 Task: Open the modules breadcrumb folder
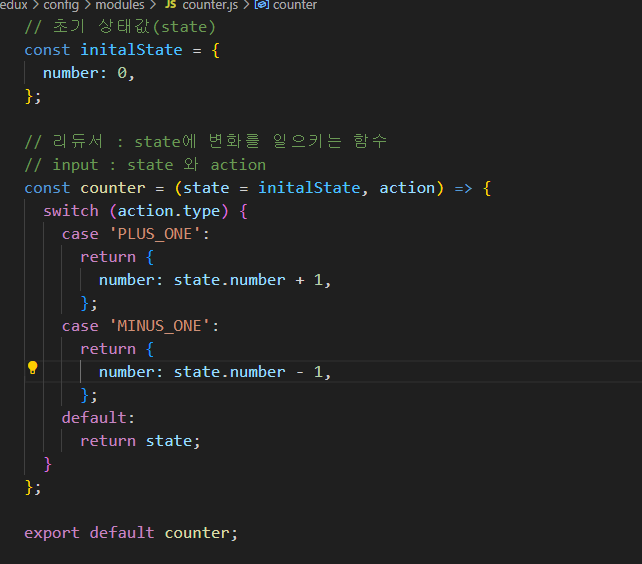tap(120, 5)
